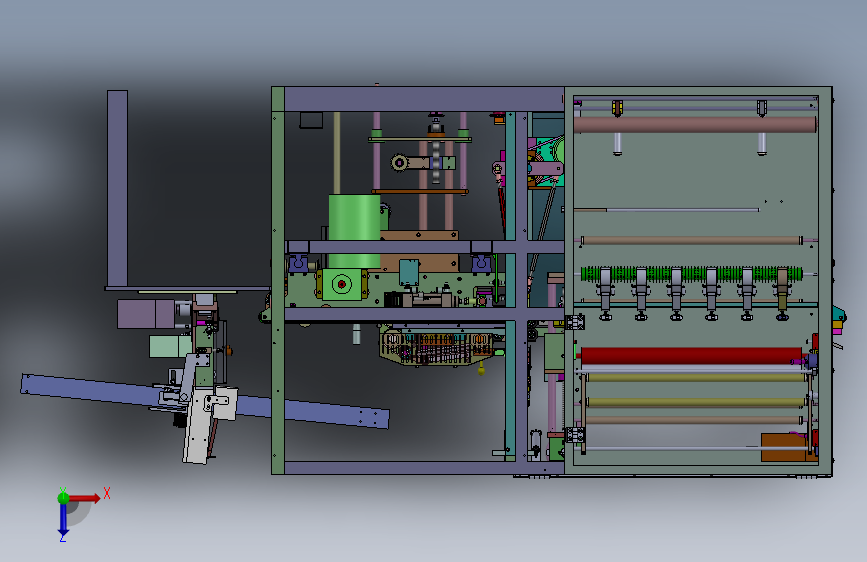Select the wiring terminal assembly under the center frame
Image resolution: width=867 pixels, height=562 pixels.
tap(437, 346)
